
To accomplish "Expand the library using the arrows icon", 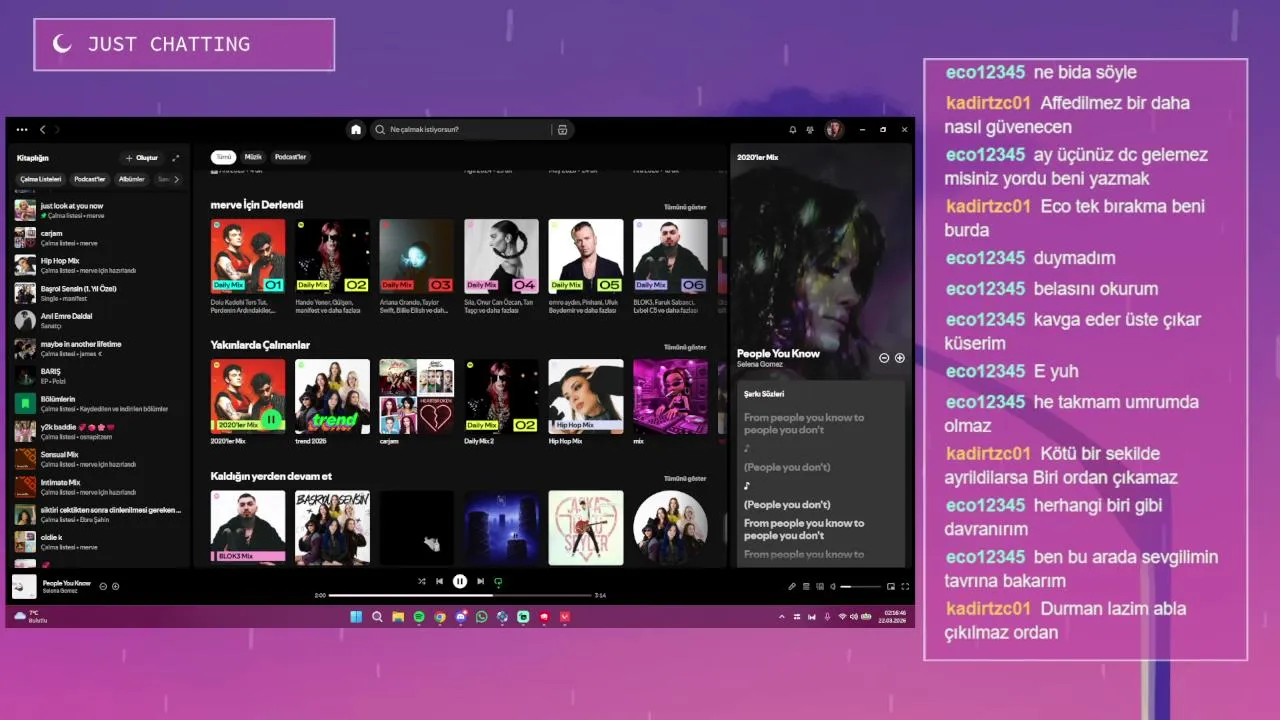I will click(176, 158).
